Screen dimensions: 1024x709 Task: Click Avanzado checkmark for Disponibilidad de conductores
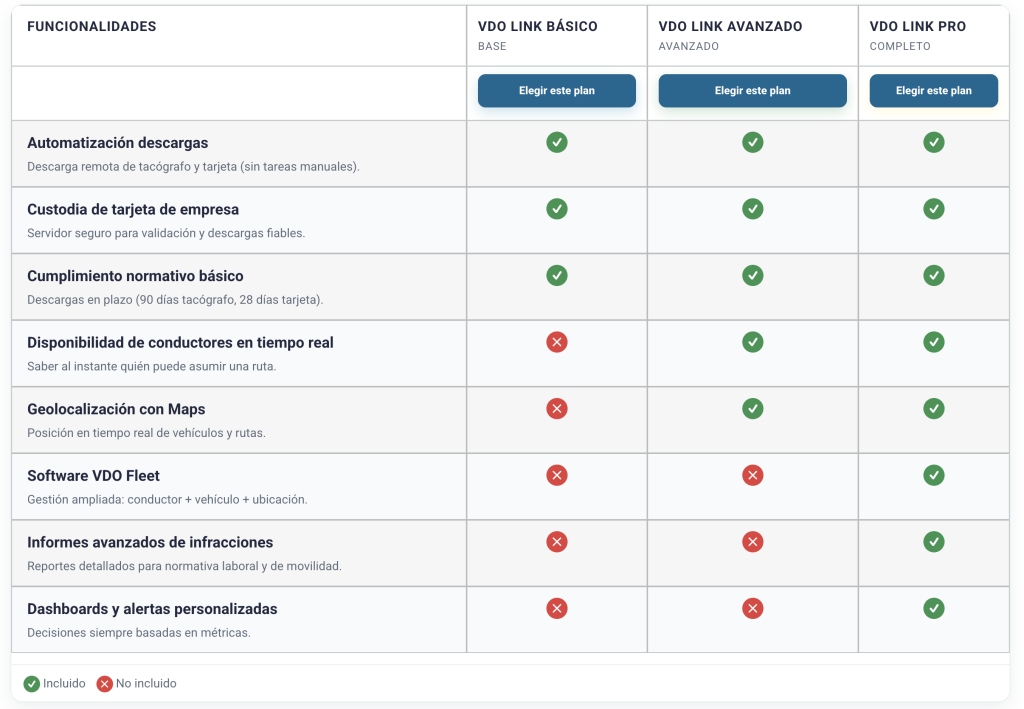752,342
